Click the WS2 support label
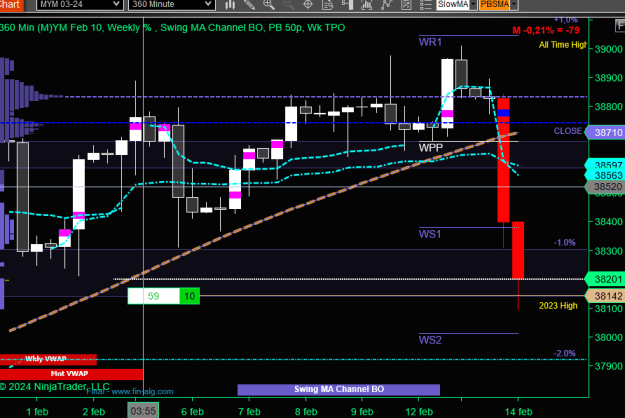625x418 pixels. (430, 340)
